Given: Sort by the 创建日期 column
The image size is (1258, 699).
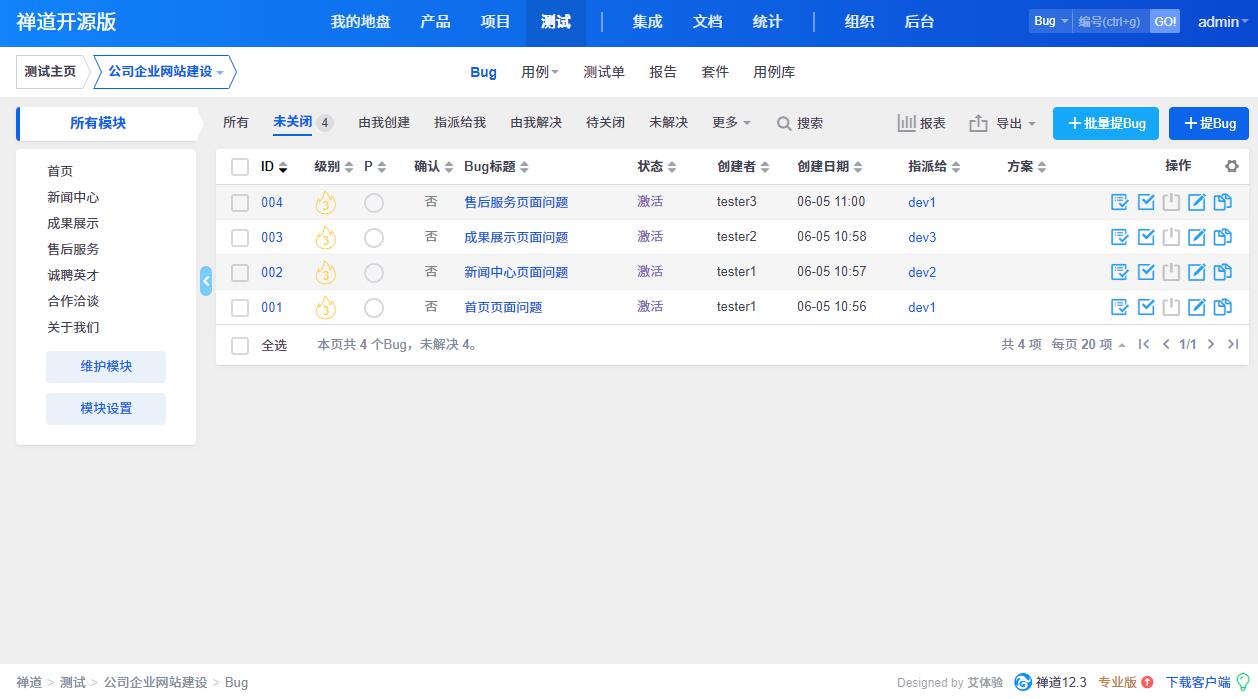Looking at the screenshot, I should [x=830, y=167].
